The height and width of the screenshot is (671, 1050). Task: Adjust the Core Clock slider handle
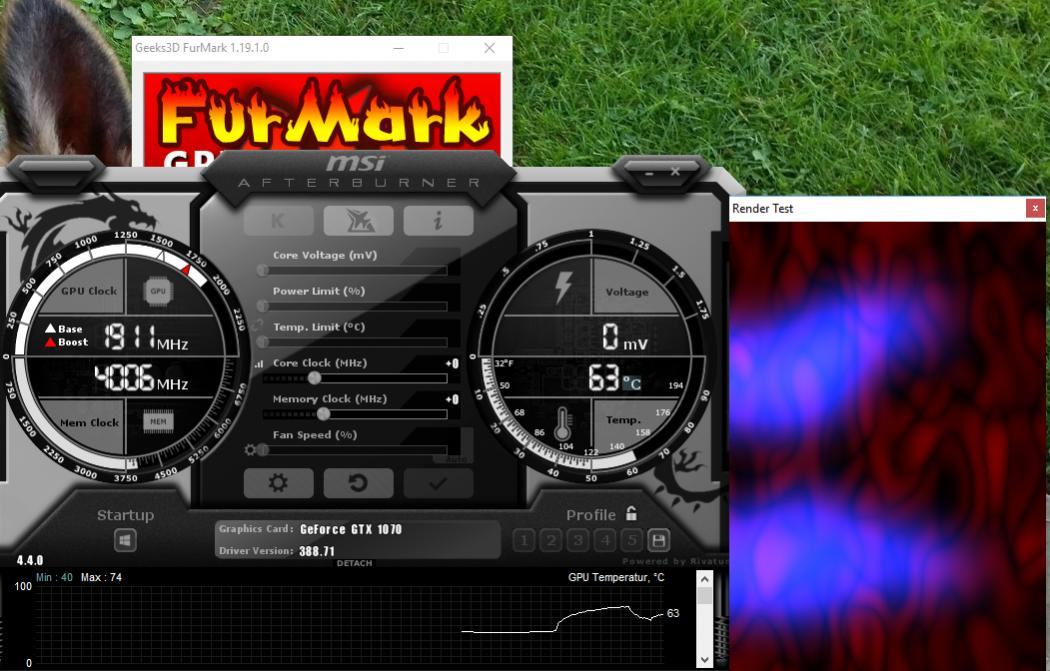(x=313, y=378)
